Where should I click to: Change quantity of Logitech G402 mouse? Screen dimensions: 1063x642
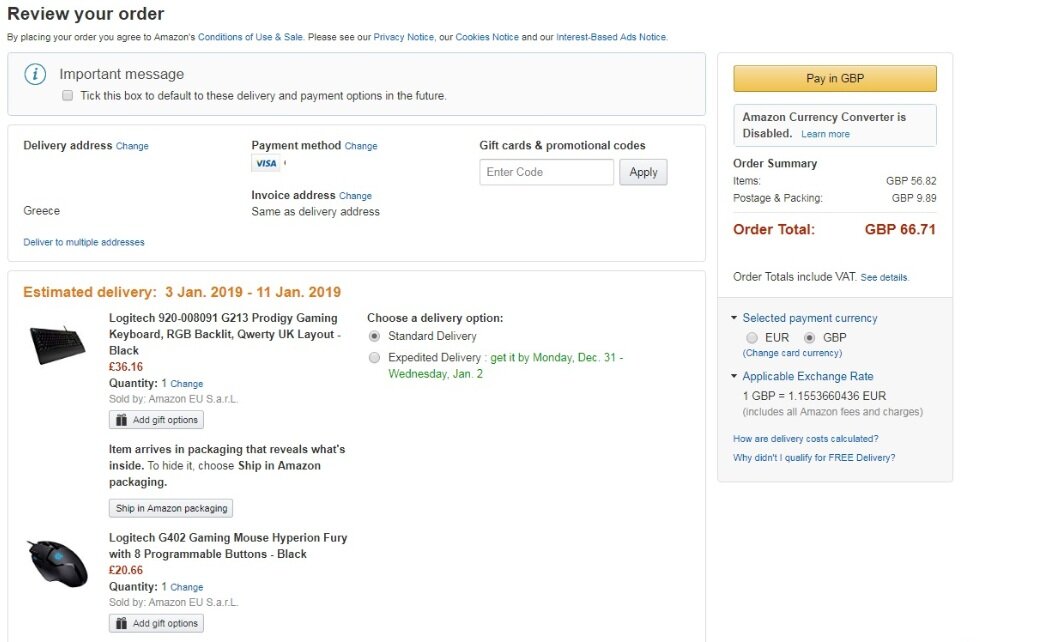[x=186, y=587]
